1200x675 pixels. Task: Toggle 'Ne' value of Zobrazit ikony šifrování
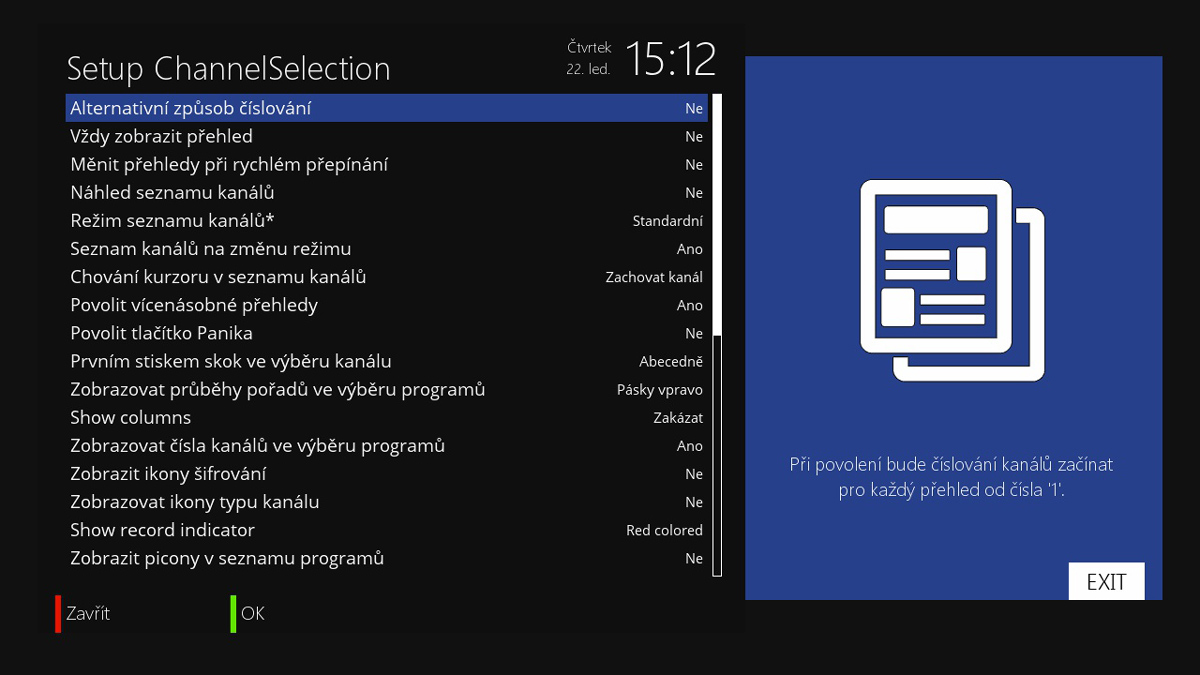pos(694,474)
